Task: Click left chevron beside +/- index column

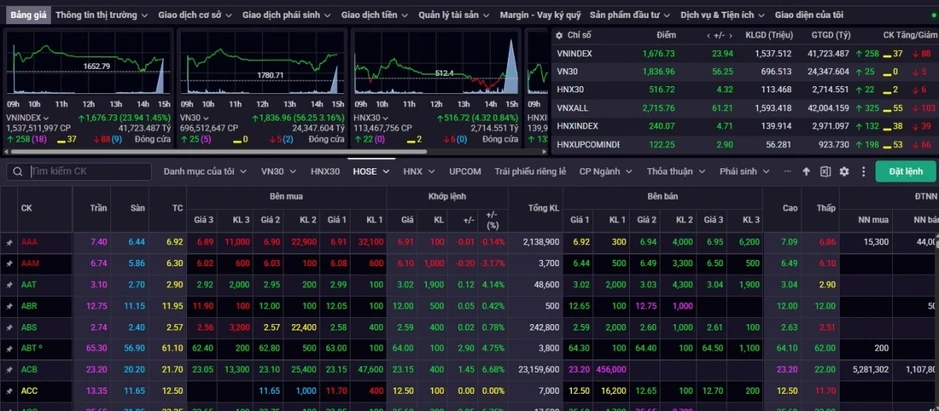Action: point(708,35)
